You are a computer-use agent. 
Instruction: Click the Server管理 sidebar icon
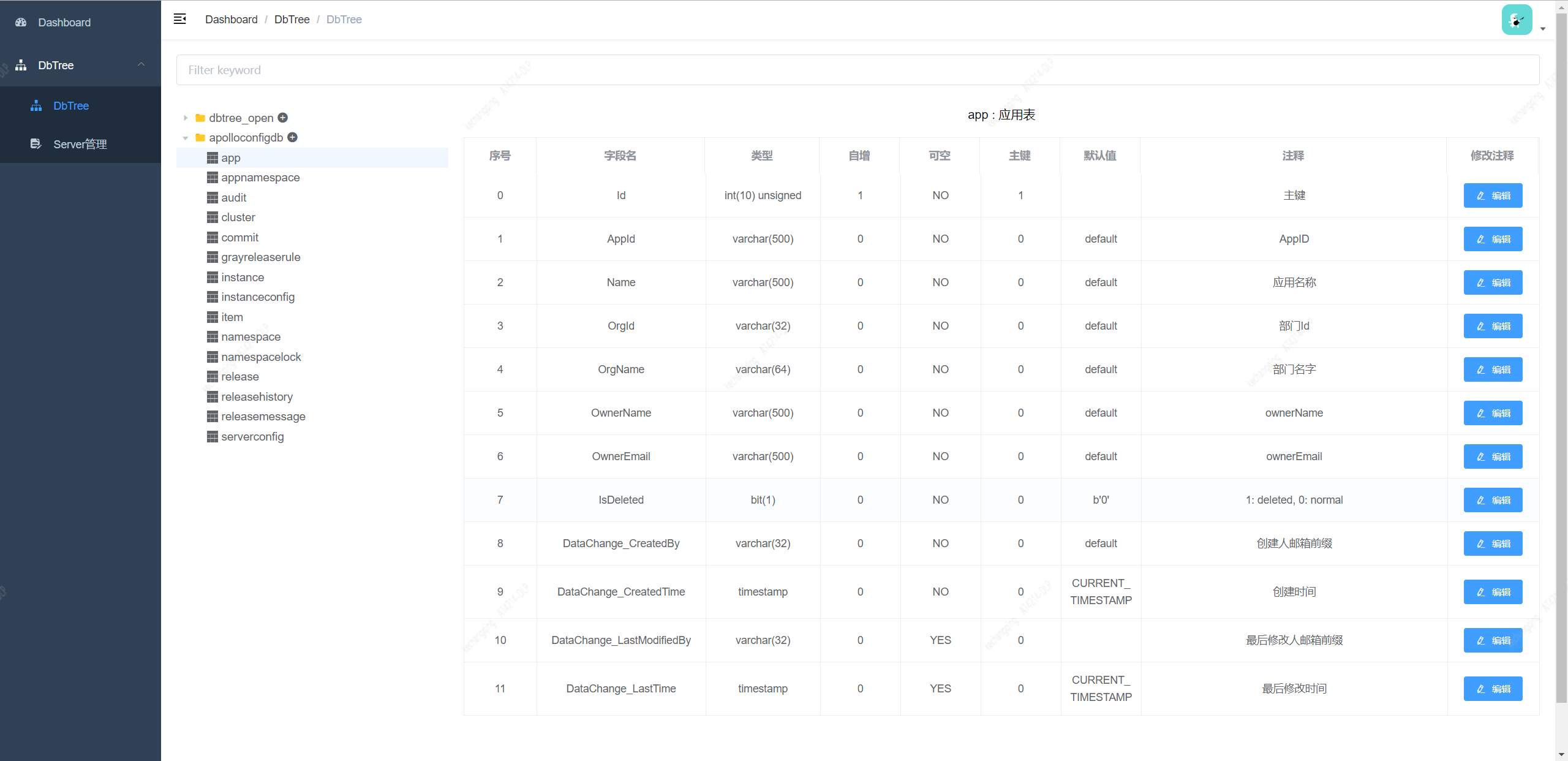click(x=36, y=144)
